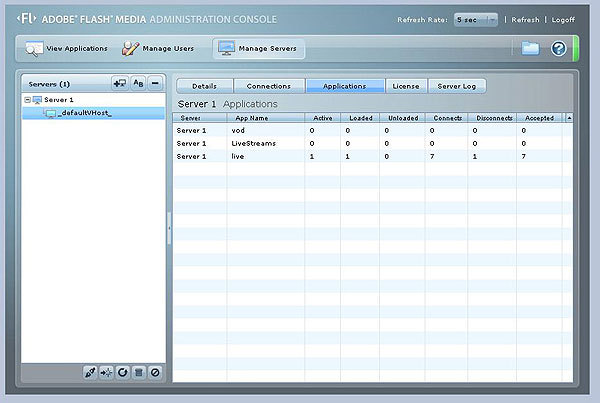
Task: Open the folder icon in top toolbar
Action: 530,48
